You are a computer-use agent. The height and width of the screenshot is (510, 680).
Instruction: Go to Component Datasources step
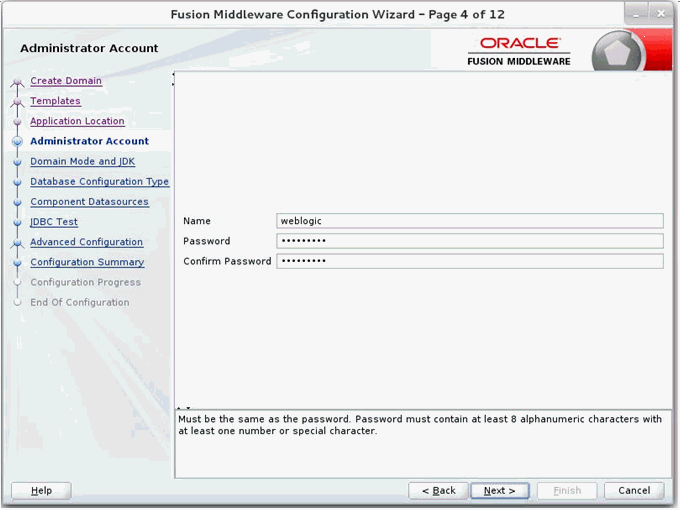(x=89, y=202)
